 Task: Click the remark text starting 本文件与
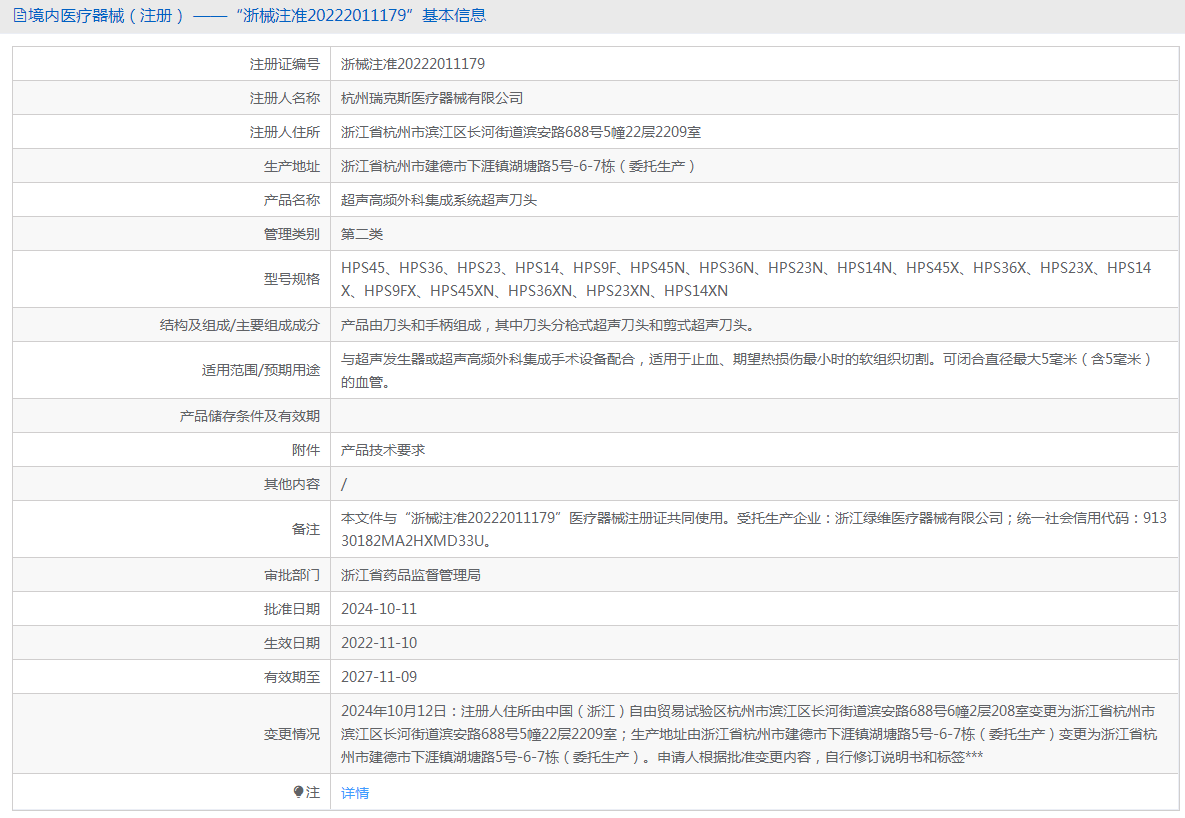(x=753, y=529)
